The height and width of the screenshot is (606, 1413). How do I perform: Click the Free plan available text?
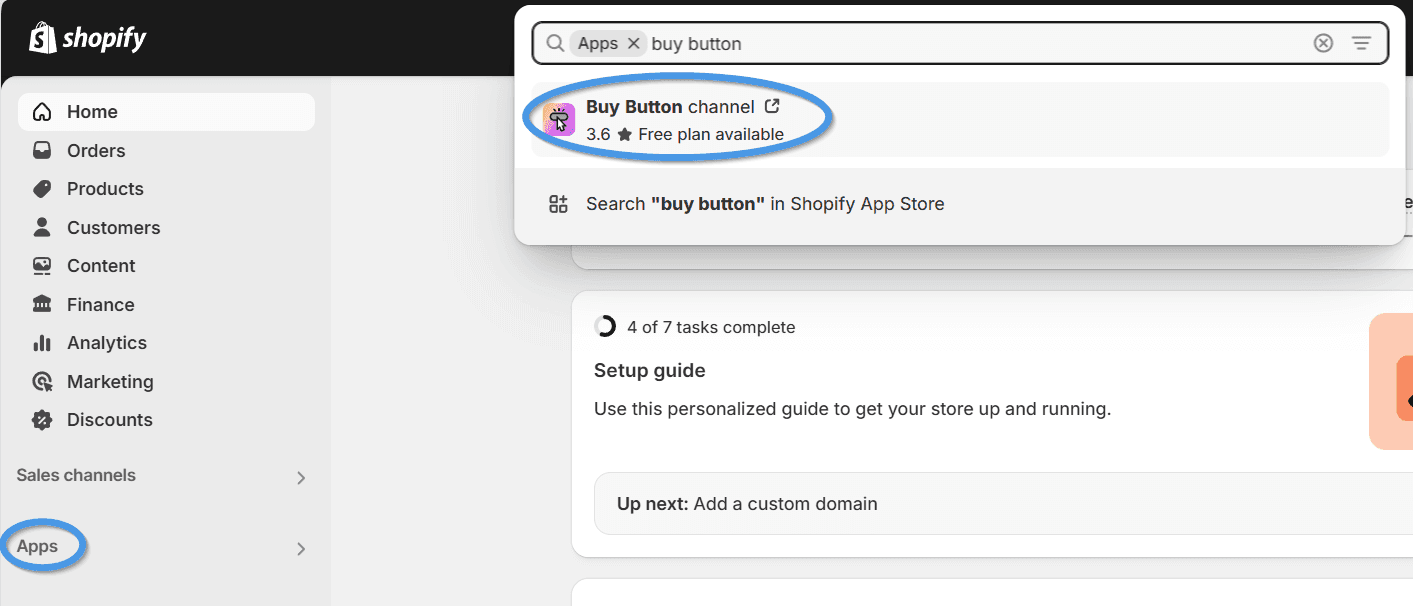[711, 134]
